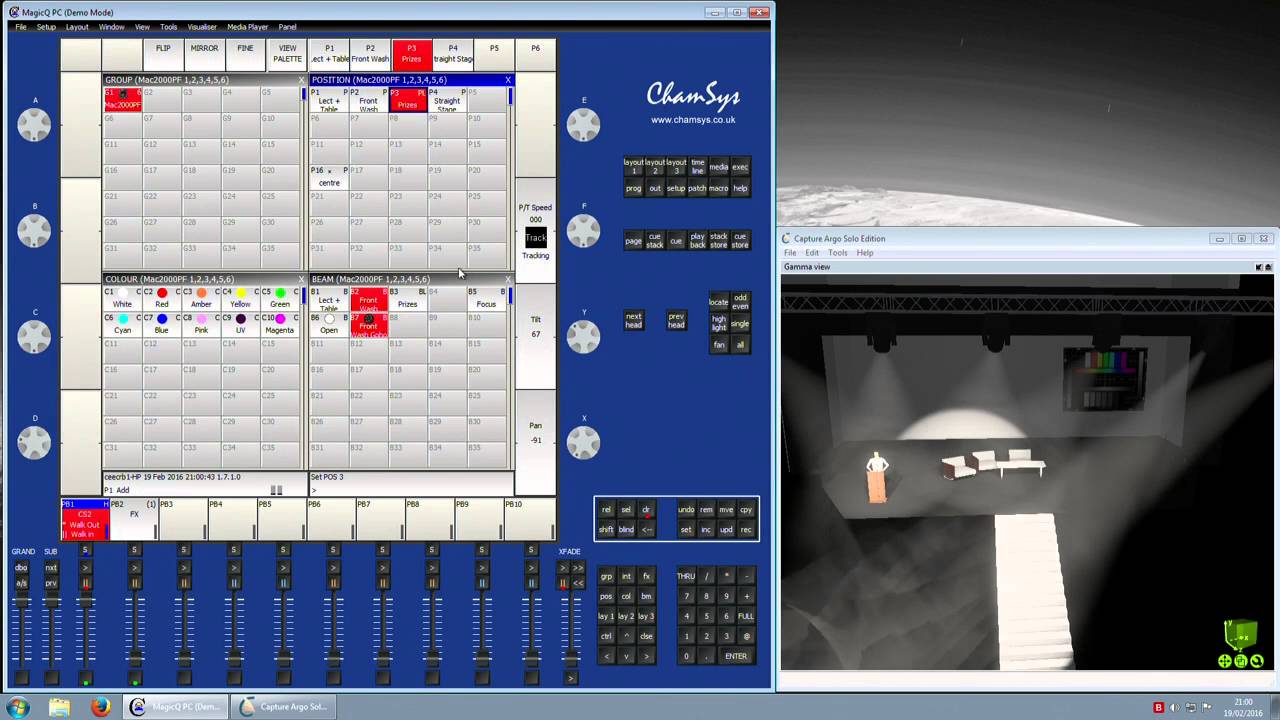The width and height of the screenshot is (1280, 720).
Task: Click the next head button
Action: pos(633,321)
